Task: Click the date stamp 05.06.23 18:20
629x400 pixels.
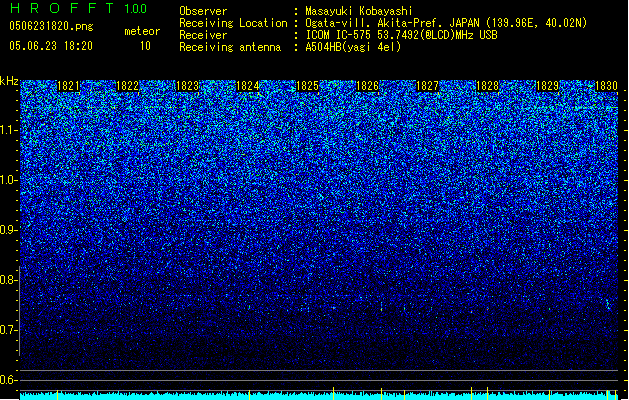Action: [x=51, y=46]
